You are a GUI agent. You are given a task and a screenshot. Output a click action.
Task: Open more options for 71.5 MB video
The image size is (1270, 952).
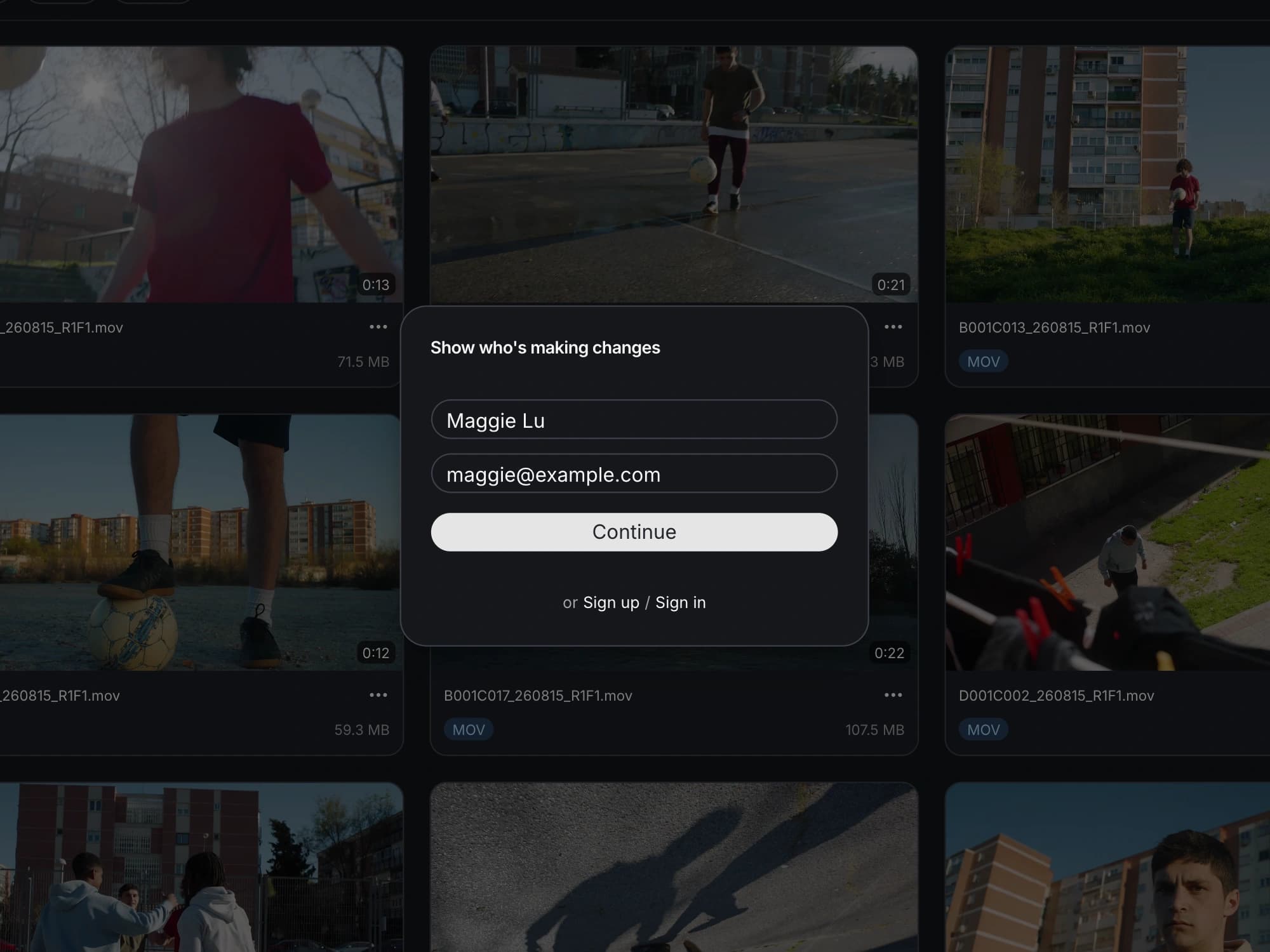point(378,327)
